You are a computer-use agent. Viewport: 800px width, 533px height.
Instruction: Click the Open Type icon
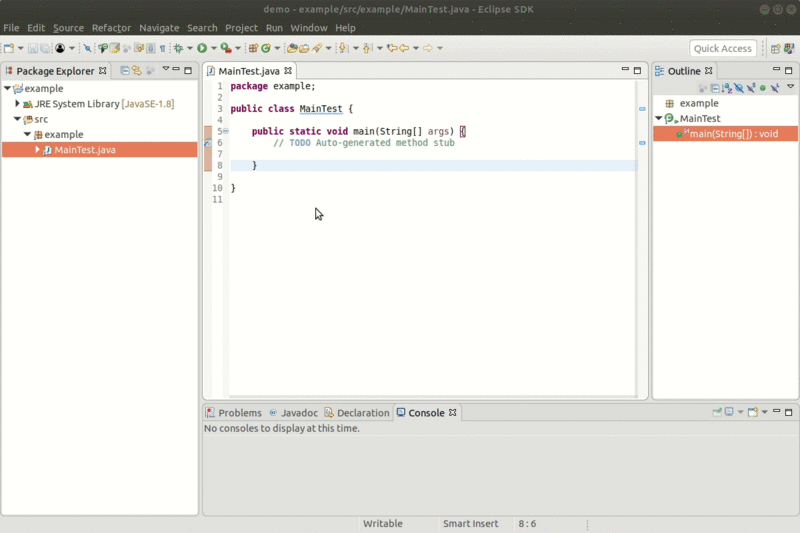click(x=292, y=48)
